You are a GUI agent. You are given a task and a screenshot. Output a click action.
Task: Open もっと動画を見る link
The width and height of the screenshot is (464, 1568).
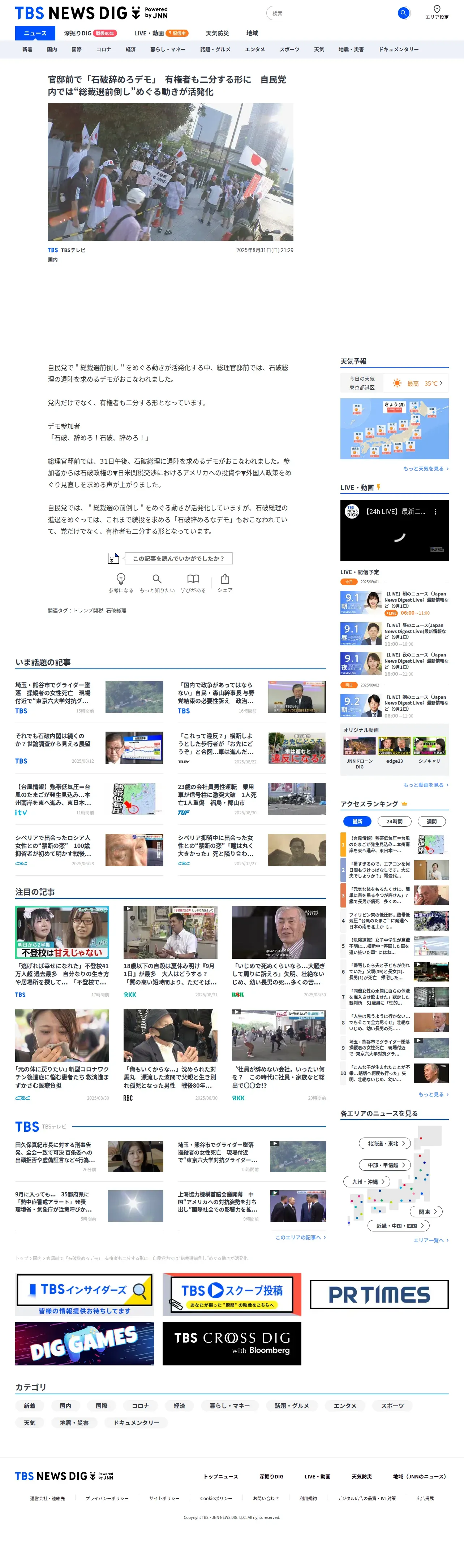click(426, 785)
